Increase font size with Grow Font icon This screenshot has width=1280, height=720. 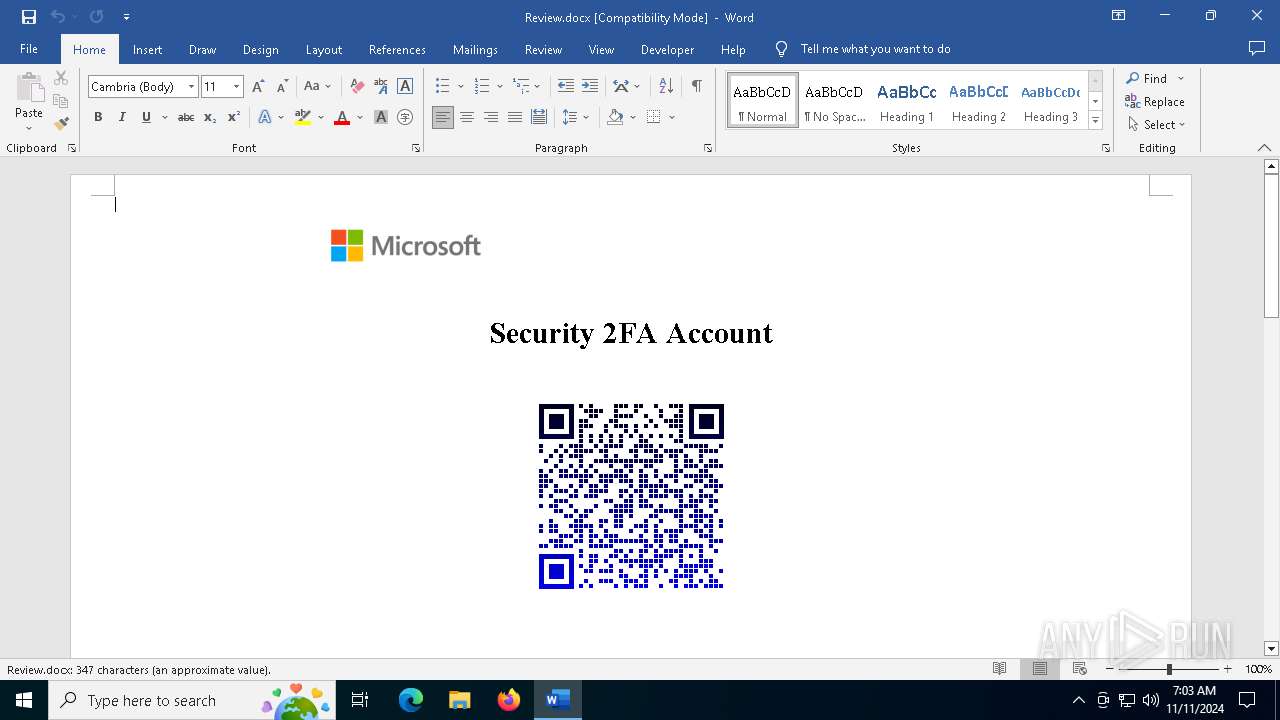tap(258, 87)
